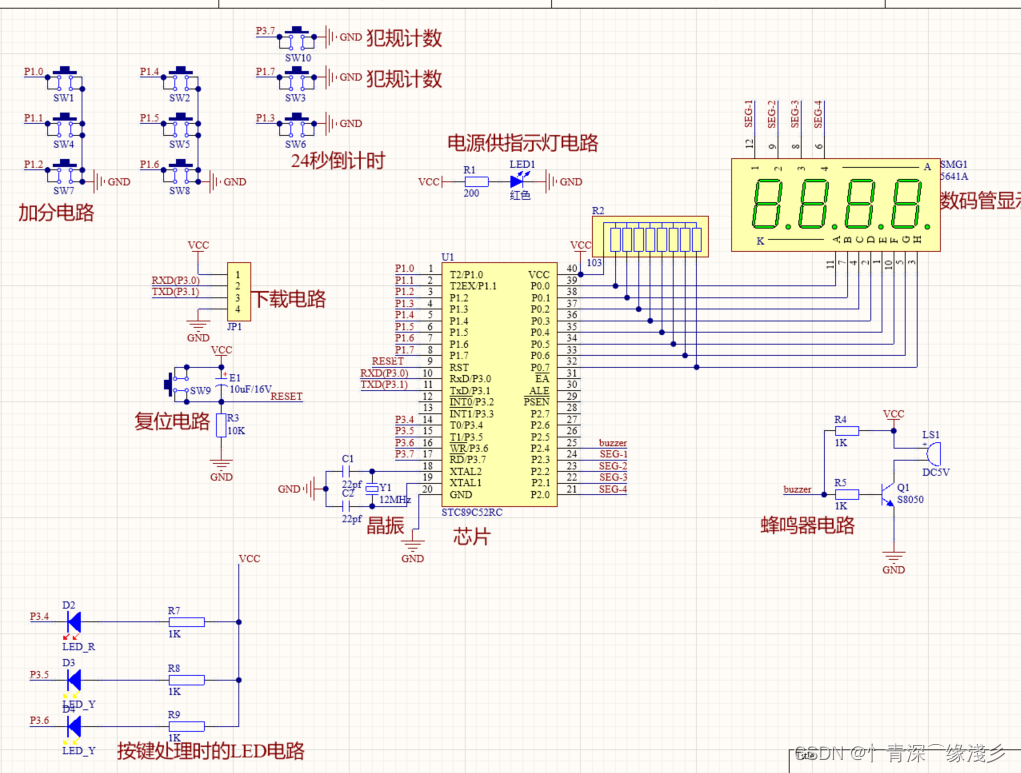Click '犯规计数' text beside SW10
Image resolution: width=1021 pixels, height=773 pixels.
click(404, 38)
